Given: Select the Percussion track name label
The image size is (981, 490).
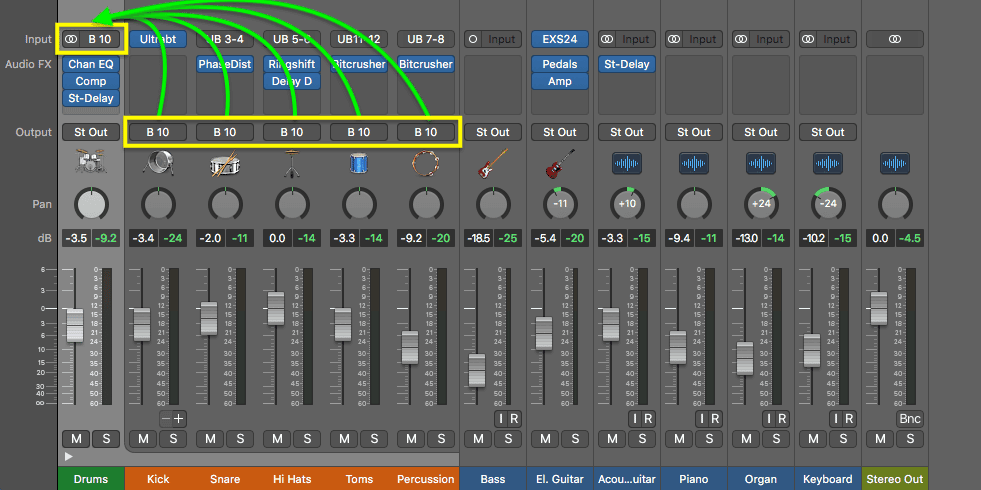Looking at the screenshot, I should click(425, 479).
